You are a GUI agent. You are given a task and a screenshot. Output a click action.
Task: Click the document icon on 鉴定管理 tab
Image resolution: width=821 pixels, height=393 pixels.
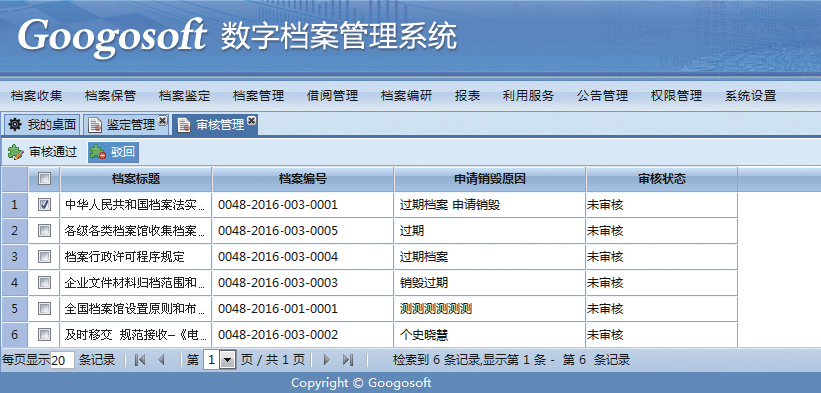click(x=95, y=125)
